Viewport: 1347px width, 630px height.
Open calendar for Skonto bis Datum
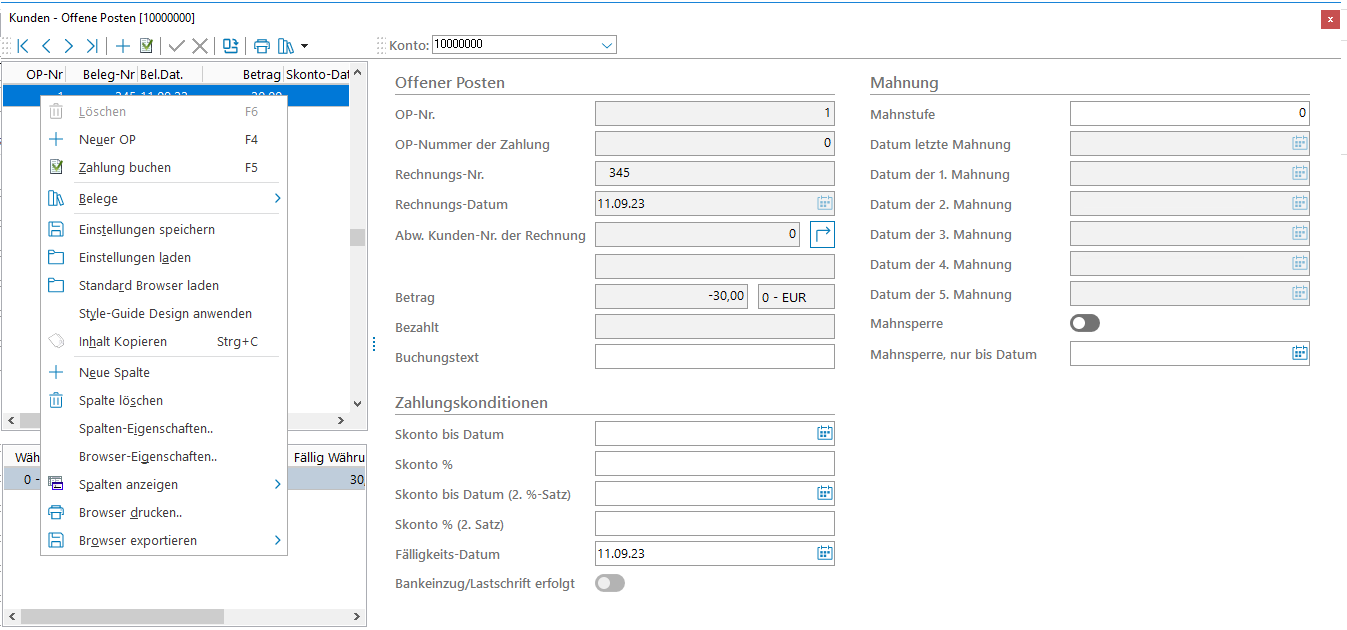[825, 433]
